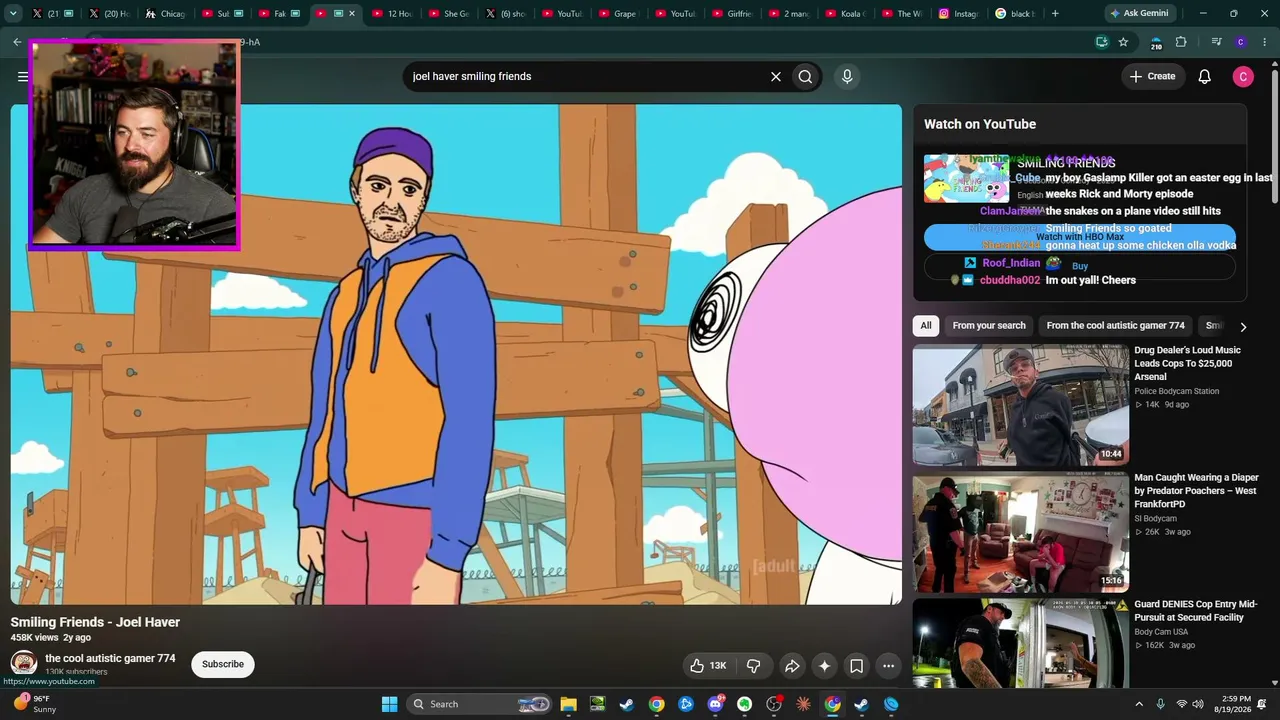Click the joel haver smiling friends search field

click(585, 77)
